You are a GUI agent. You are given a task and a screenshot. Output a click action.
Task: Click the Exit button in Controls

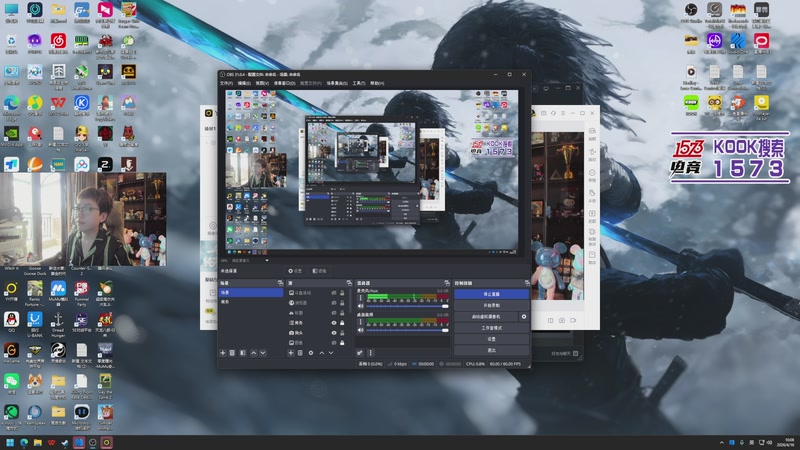(491, 350)
